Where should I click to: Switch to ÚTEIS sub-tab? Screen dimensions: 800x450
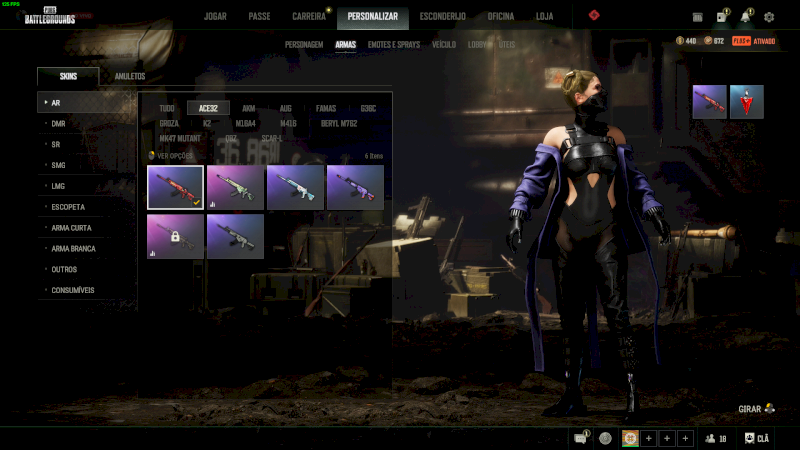[x=507, y=45]
